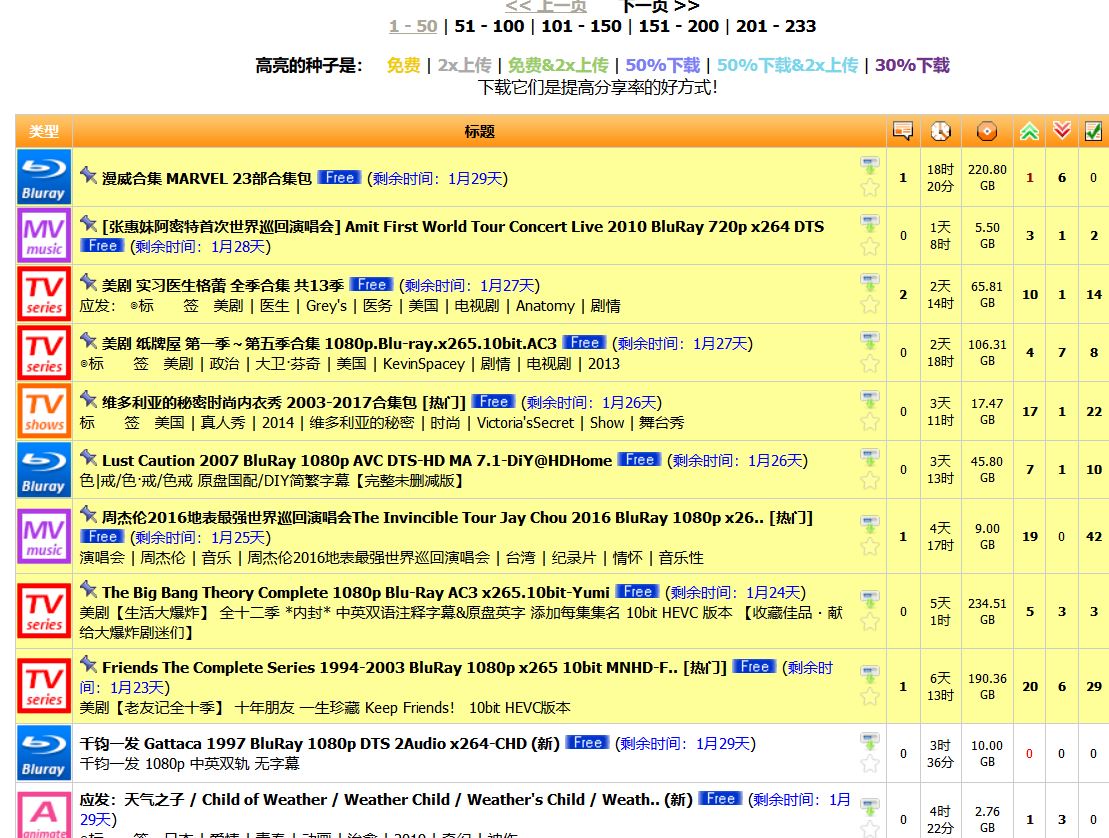Bookmark Jay Chou Invincible Tour with star

pos(870,547)
